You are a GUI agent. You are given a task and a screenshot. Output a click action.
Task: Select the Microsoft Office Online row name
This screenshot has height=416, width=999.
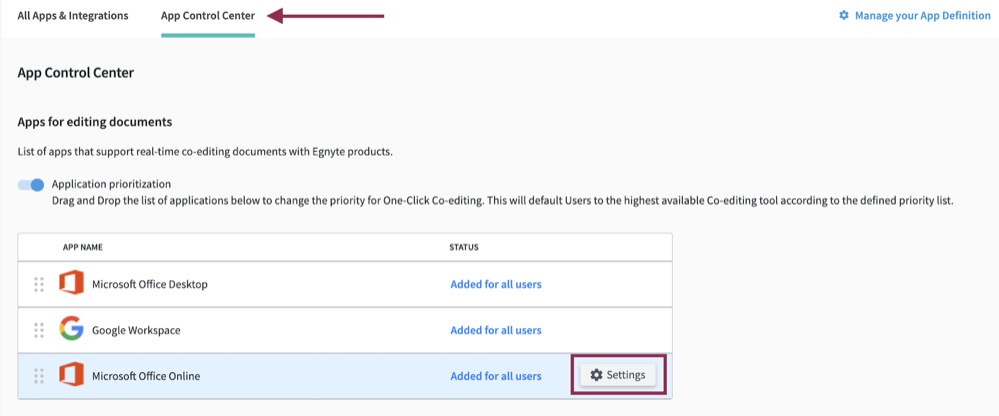click(146, 376)
